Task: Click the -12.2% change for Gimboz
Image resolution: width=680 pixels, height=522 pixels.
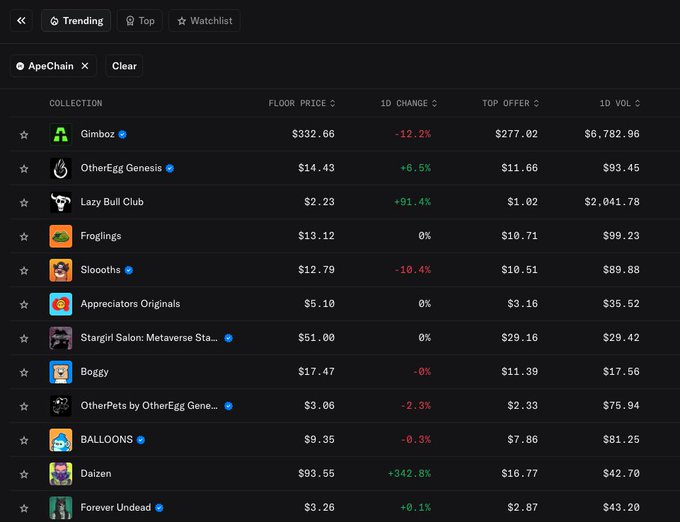Action: coord(412,134)
